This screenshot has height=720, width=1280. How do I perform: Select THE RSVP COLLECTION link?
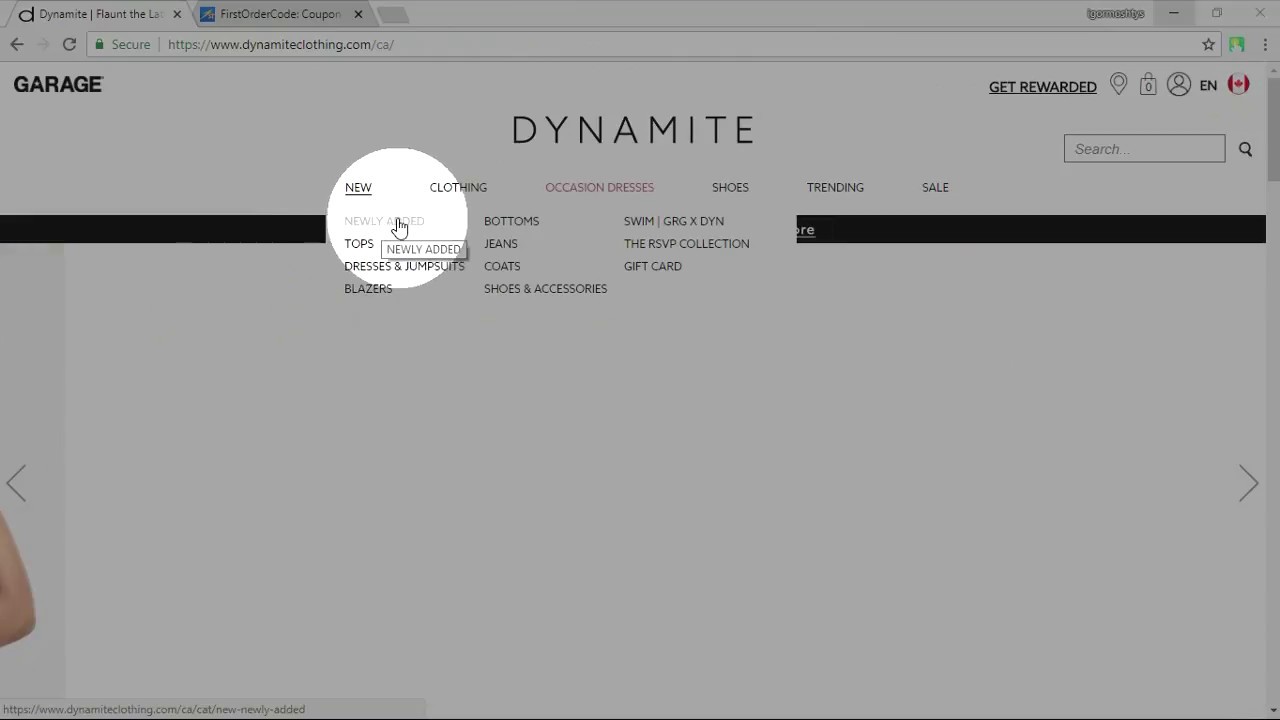[686, 243]
